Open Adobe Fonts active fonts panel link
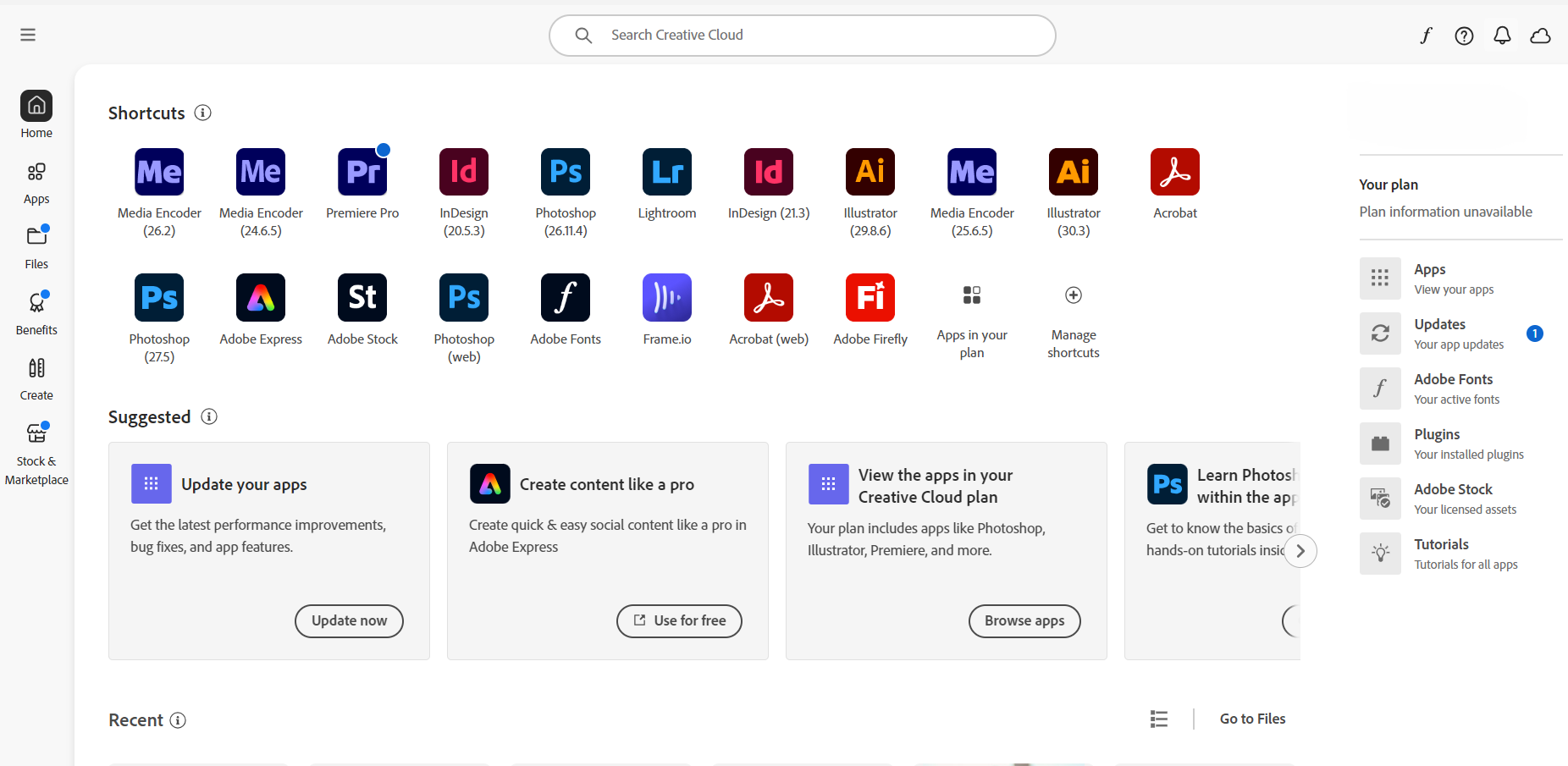The width and height of the screenshot is (1568, 766). (x=1453, y=389)
